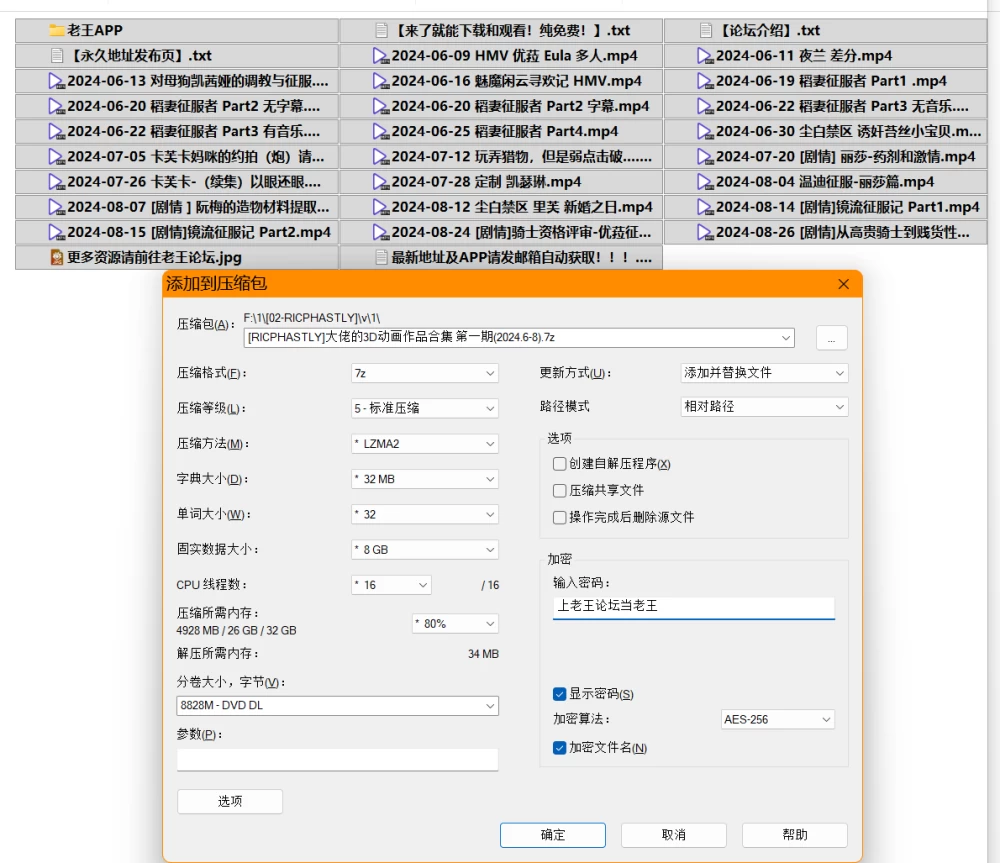Viewport: 1000px width, 863px height.
Task: Click video icon of the 2024-08-12 file
Action: point(381,207)
